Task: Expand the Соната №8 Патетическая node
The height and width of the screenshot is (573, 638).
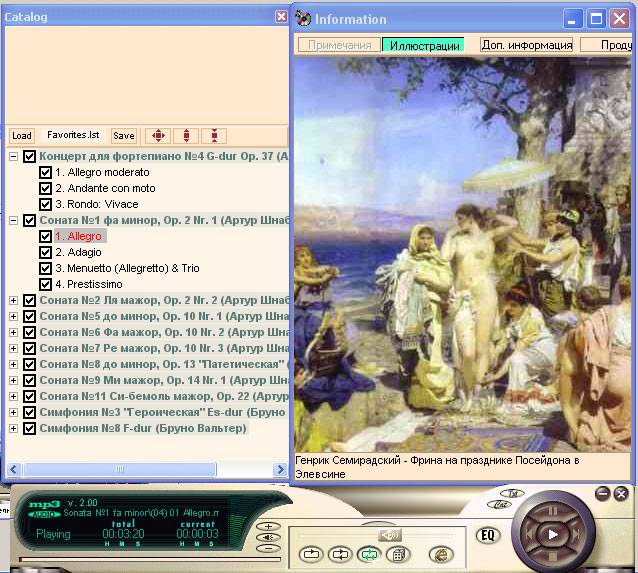Action: click(x=13, y=364)
